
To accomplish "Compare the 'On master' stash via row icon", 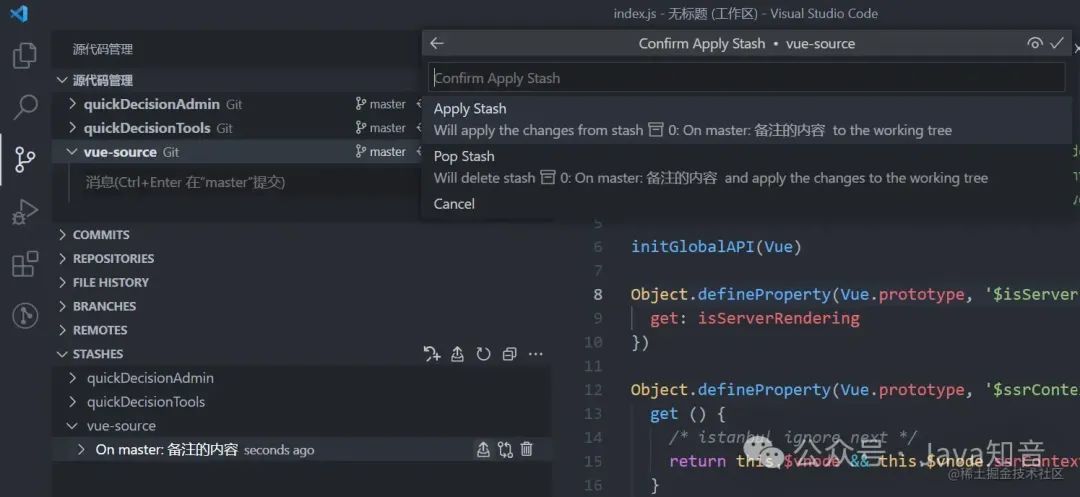I will (506, 450).
